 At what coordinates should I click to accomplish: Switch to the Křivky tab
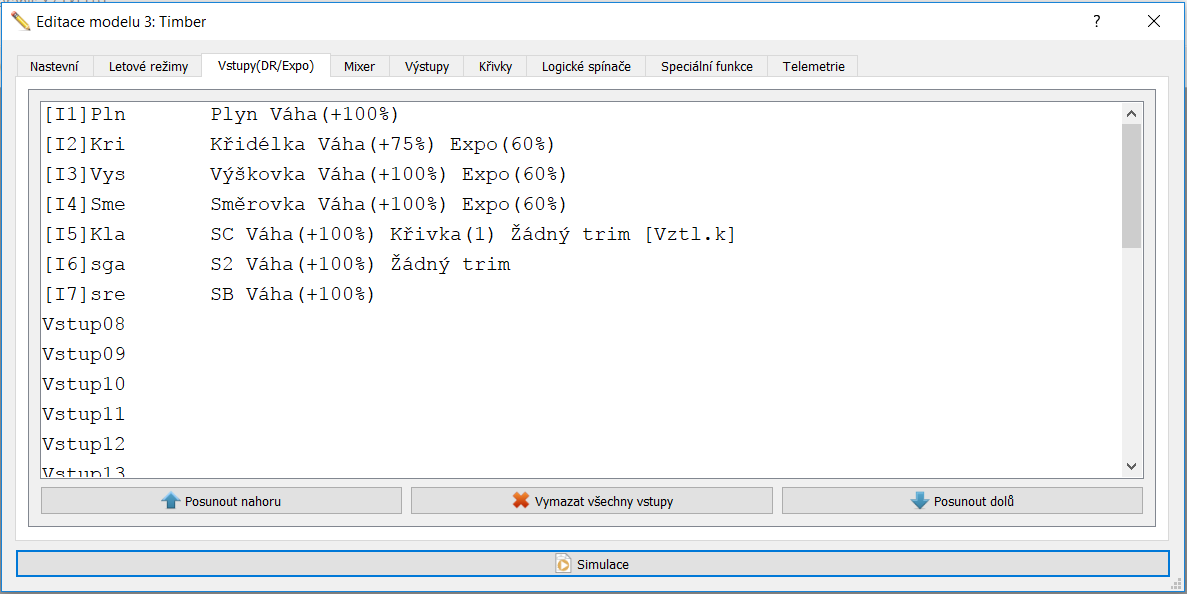point(495,67)
